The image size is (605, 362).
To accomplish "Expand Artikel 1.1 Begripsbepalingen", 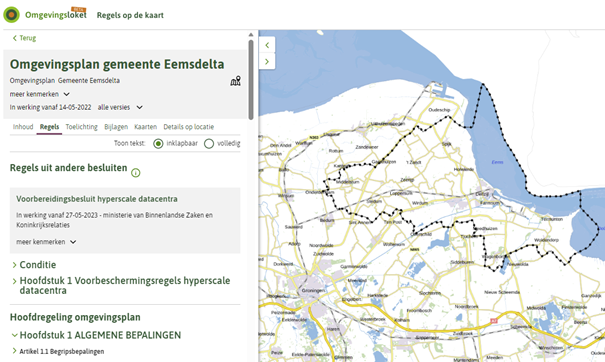I will click(x=58, y=351).
